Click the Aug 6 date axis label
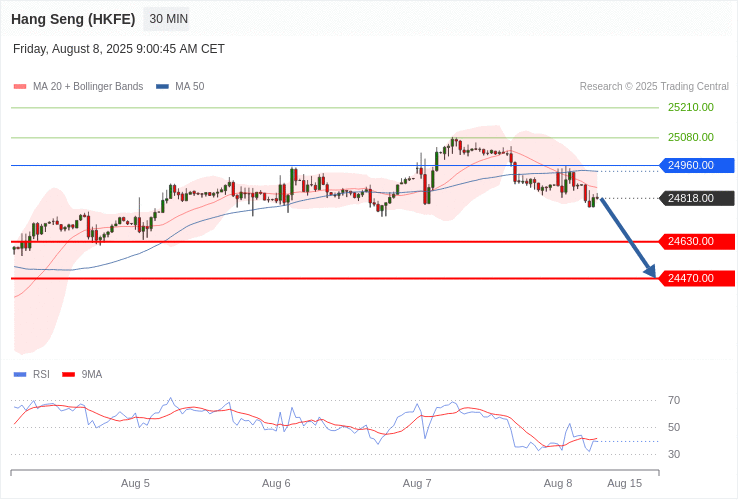Viewport: 738px width, 500px height. pyautogui.click(x=276, y=484)
